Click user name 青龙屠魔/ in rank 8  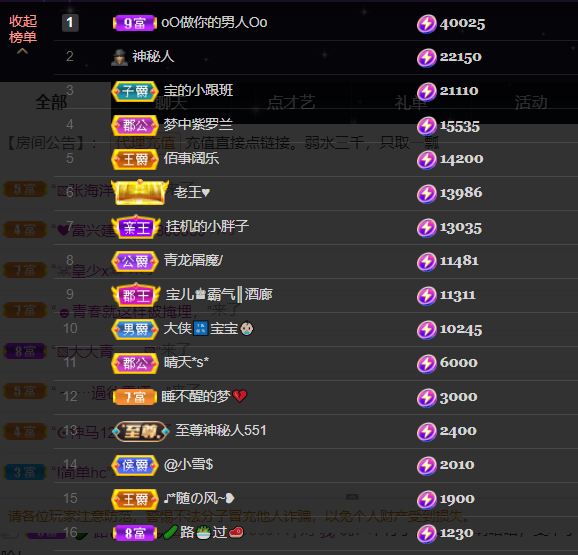pos(193,261)
